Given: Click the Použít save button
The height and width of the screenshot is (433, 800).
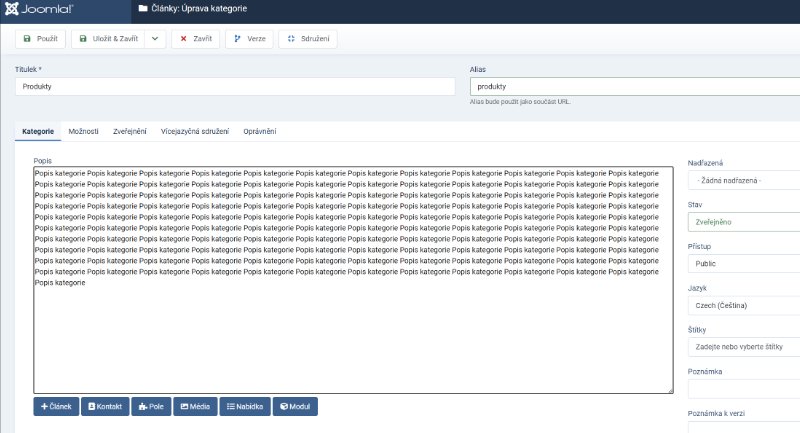Looking at the screenshot, I should pos(40,39).
